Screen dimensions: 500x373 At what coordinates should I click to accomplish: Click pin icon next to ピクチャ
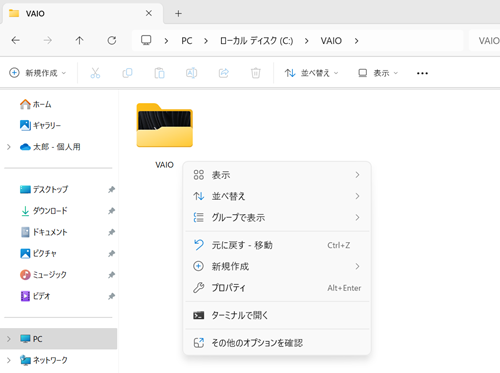click(111, 254)
